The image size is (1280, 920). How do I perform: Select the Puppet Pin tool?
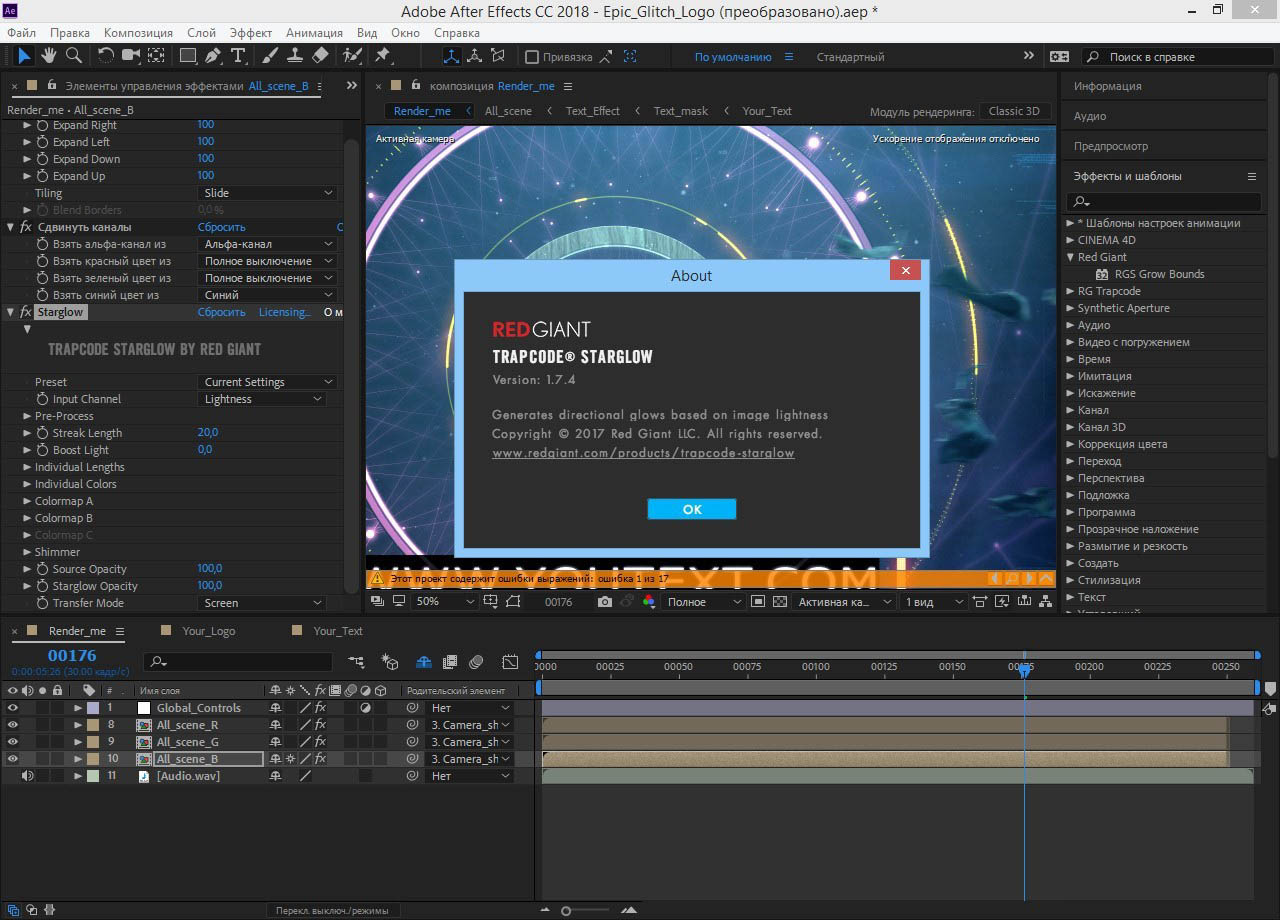coord(382,56)
